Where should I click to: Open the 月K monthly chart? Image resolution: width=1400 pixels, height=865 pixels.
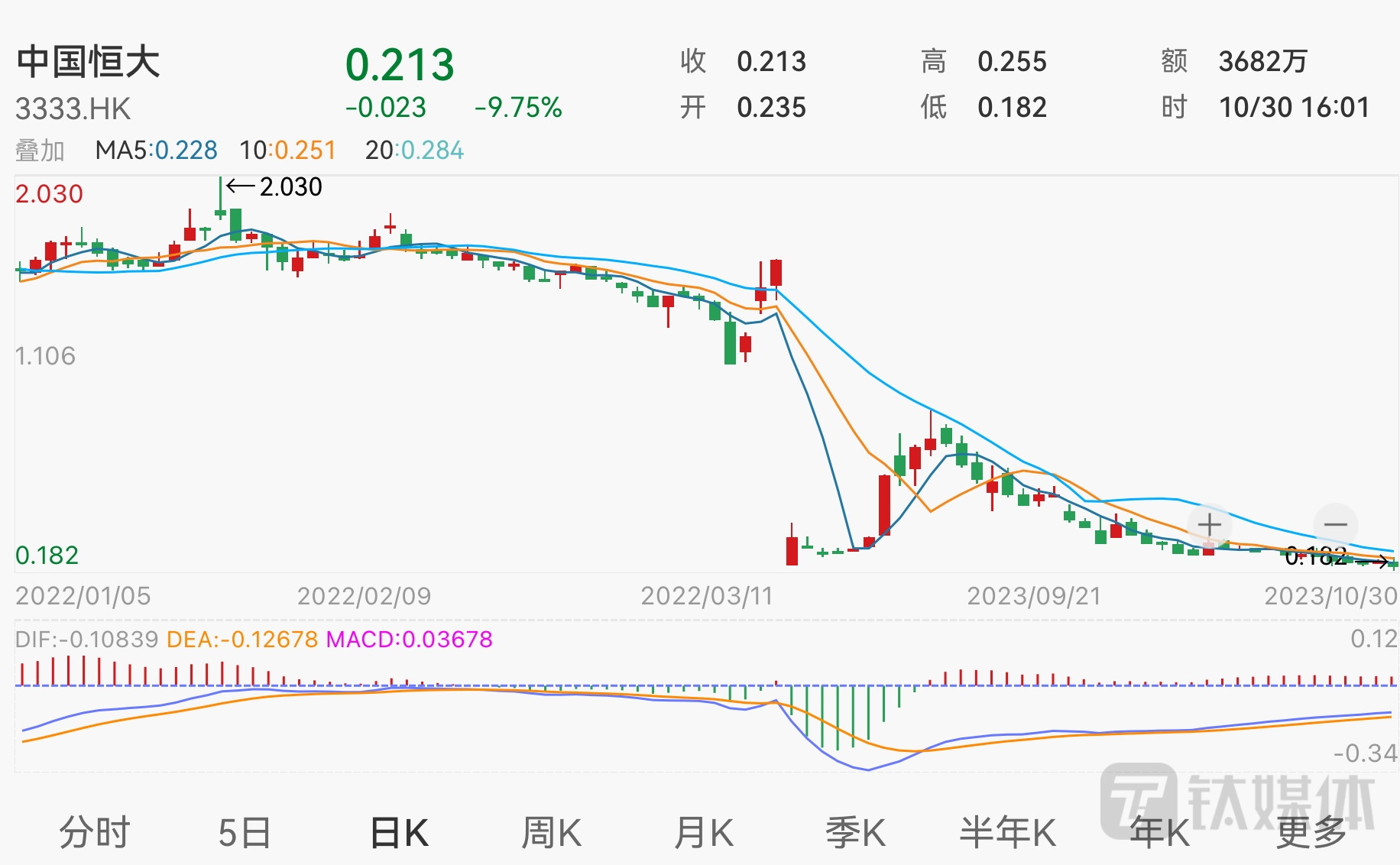(704, 832)
